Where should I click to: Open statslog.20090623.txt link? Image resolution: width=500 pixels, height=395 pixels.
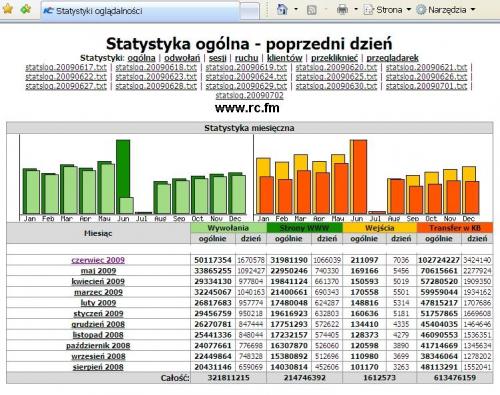point(156,77)
